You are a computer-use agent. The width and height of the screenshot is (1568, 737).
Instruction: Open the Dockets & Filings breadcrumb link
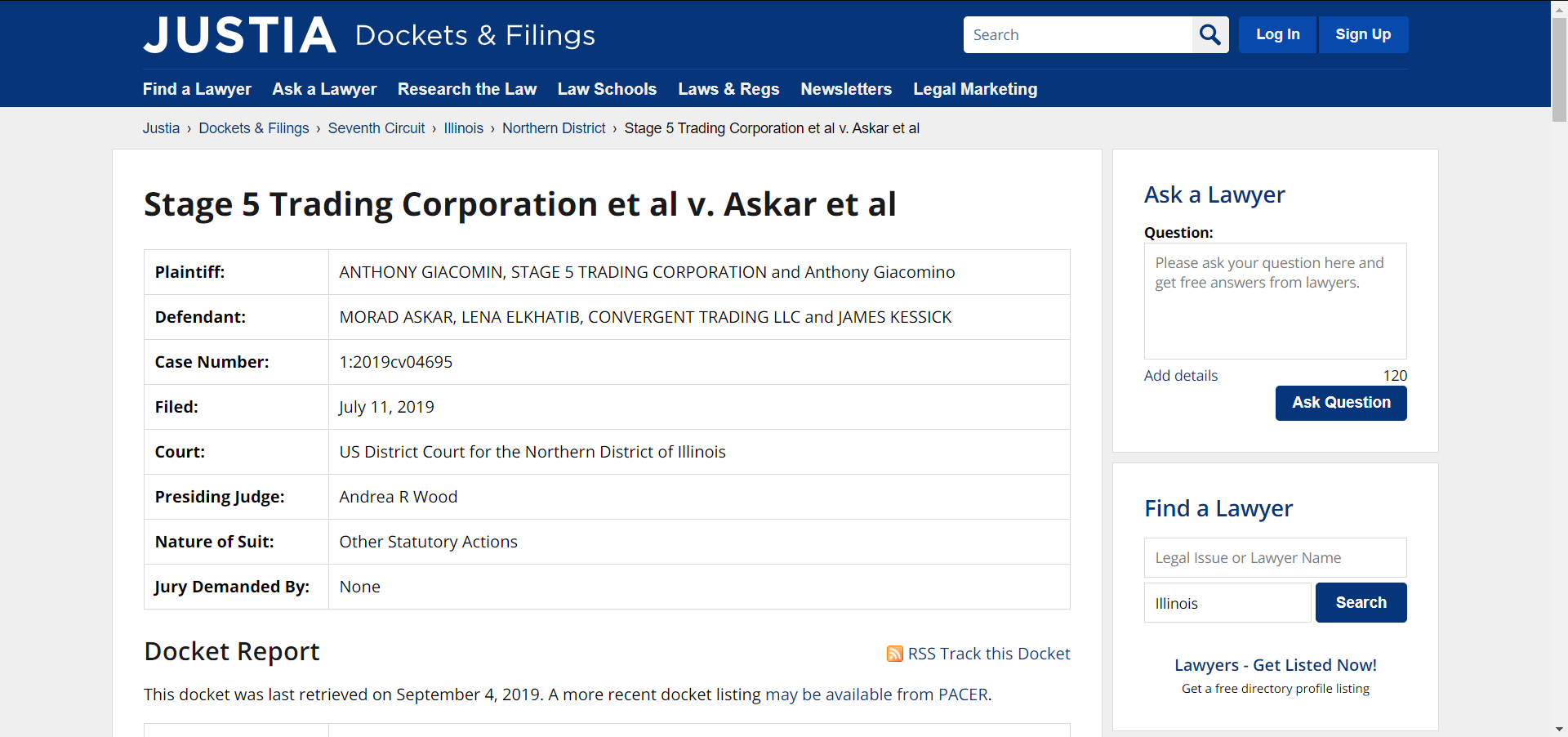(254, 128)
